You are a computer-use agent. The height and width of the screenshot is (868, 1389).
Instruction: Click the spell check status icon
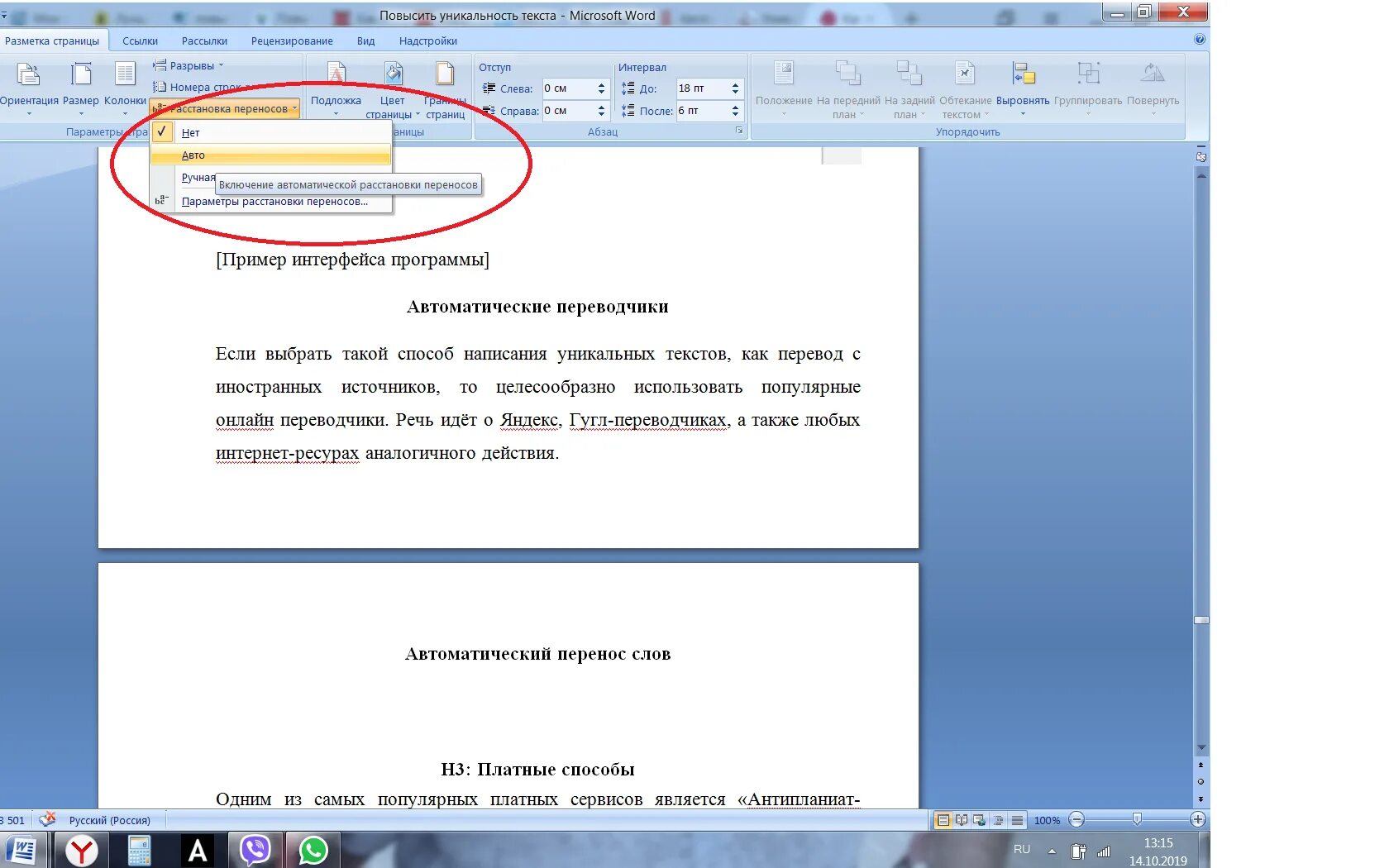[x=47, y=819]
